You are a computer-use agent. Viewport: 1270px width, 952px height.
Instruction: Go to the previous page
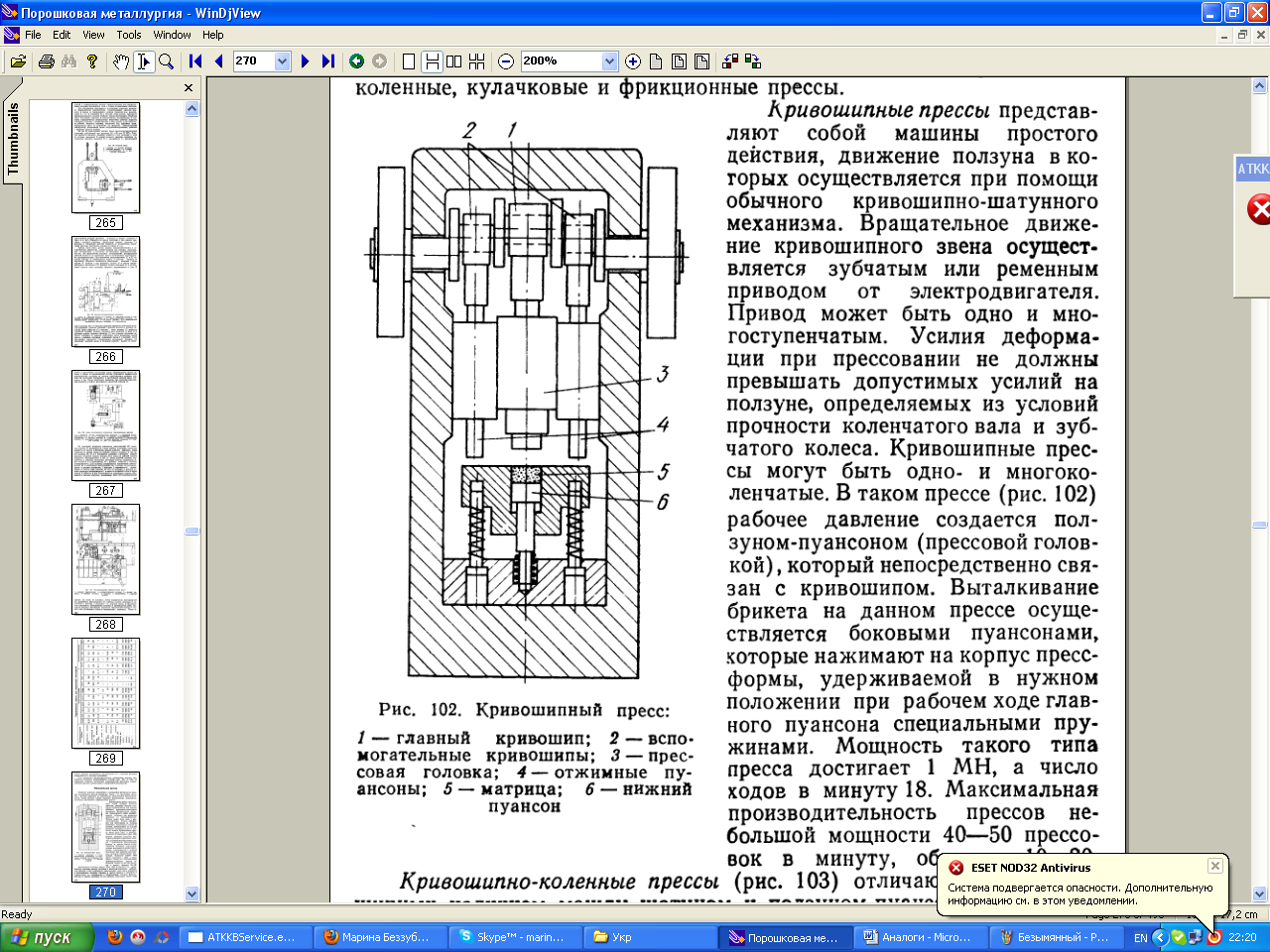(x=218, y=61)
